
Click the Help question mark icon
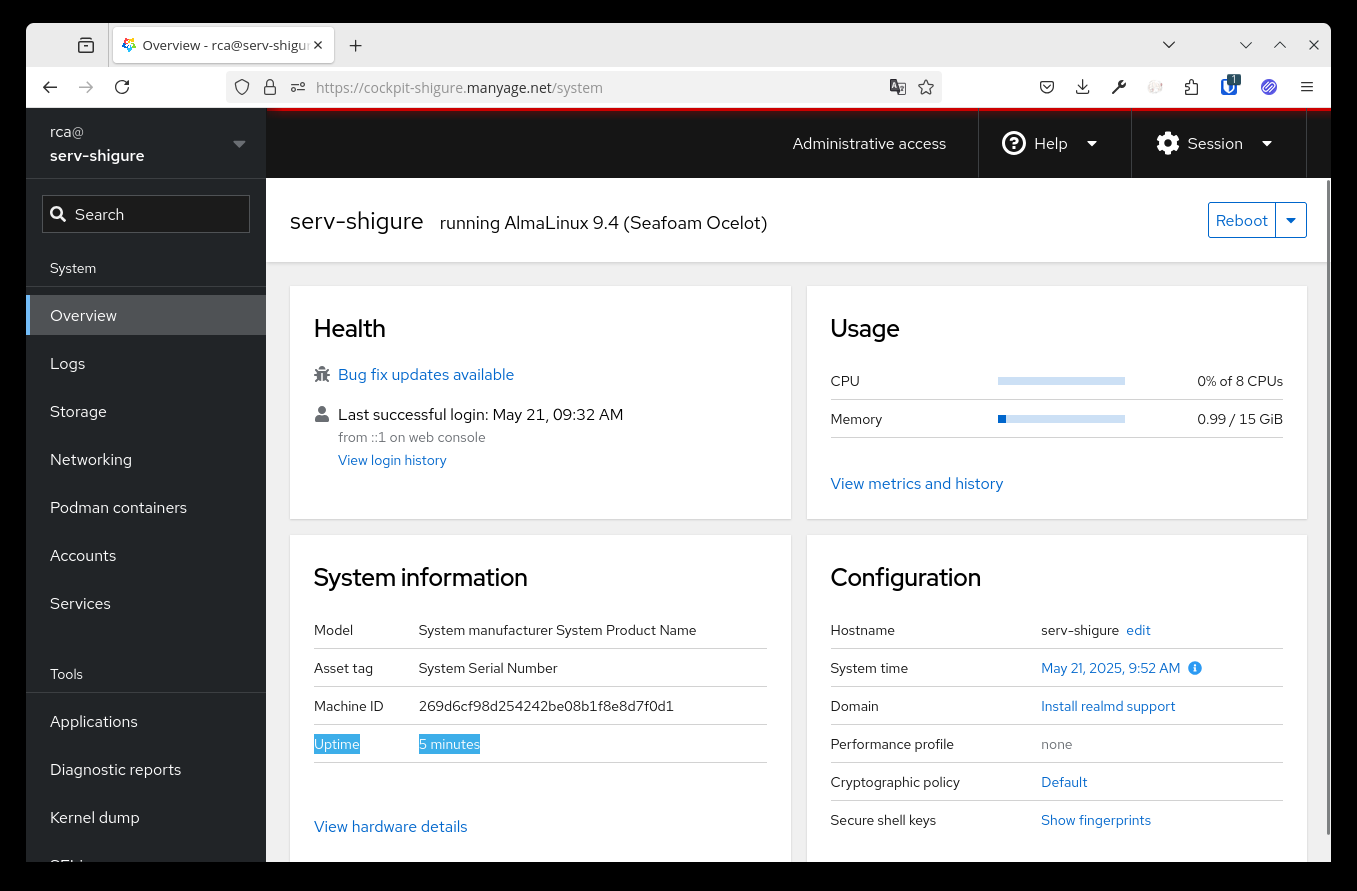click(1014, 143)
